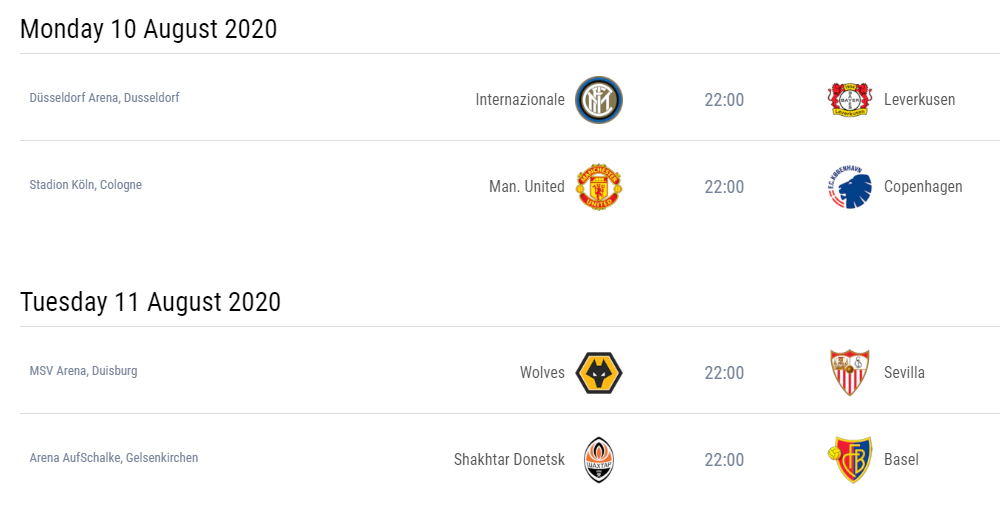The image size is (1000, 519).
Task: Open the Internazionale team name link
Action: (520, 100)
